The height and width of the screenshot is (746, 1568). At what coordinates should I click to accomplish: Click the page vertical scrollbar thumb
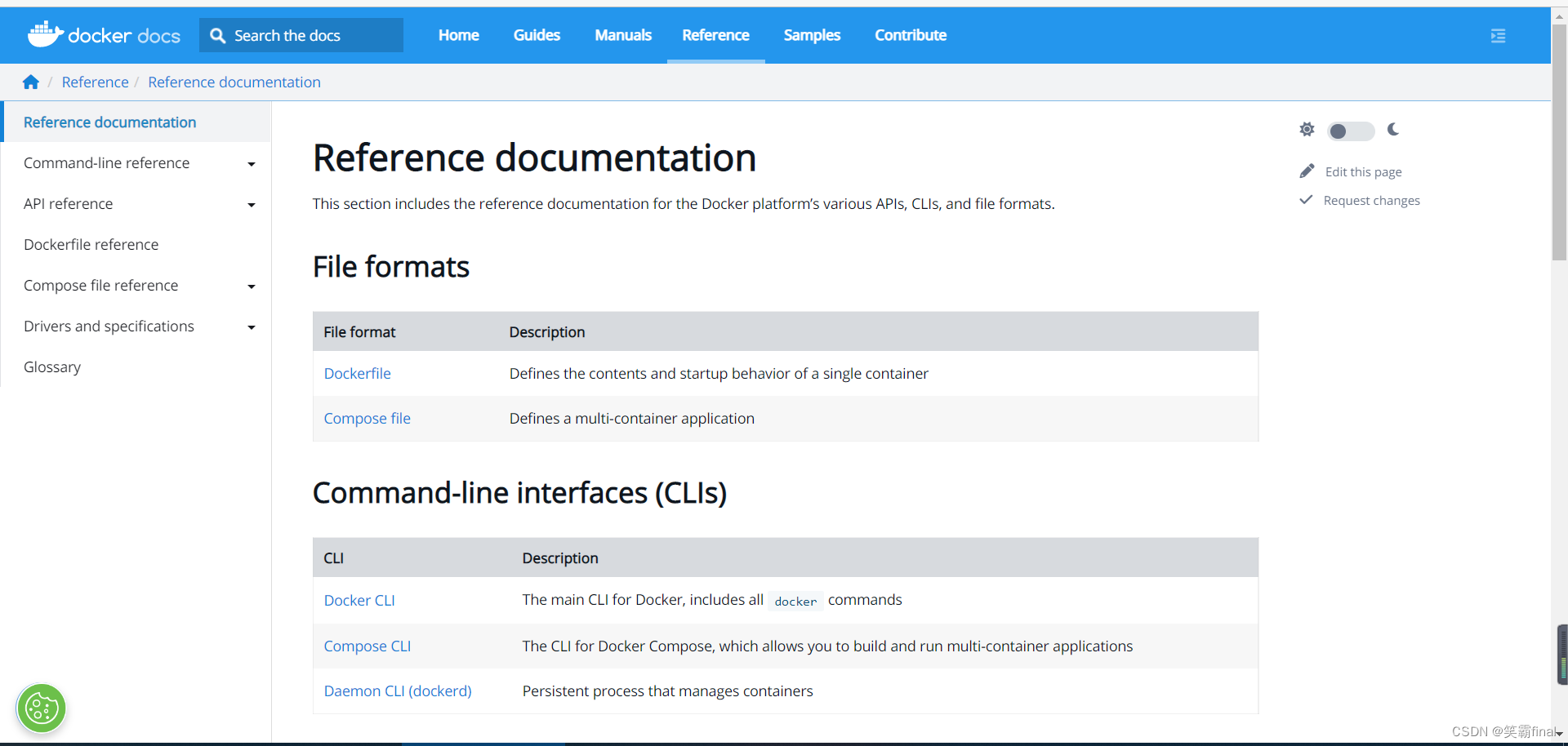1559,142
